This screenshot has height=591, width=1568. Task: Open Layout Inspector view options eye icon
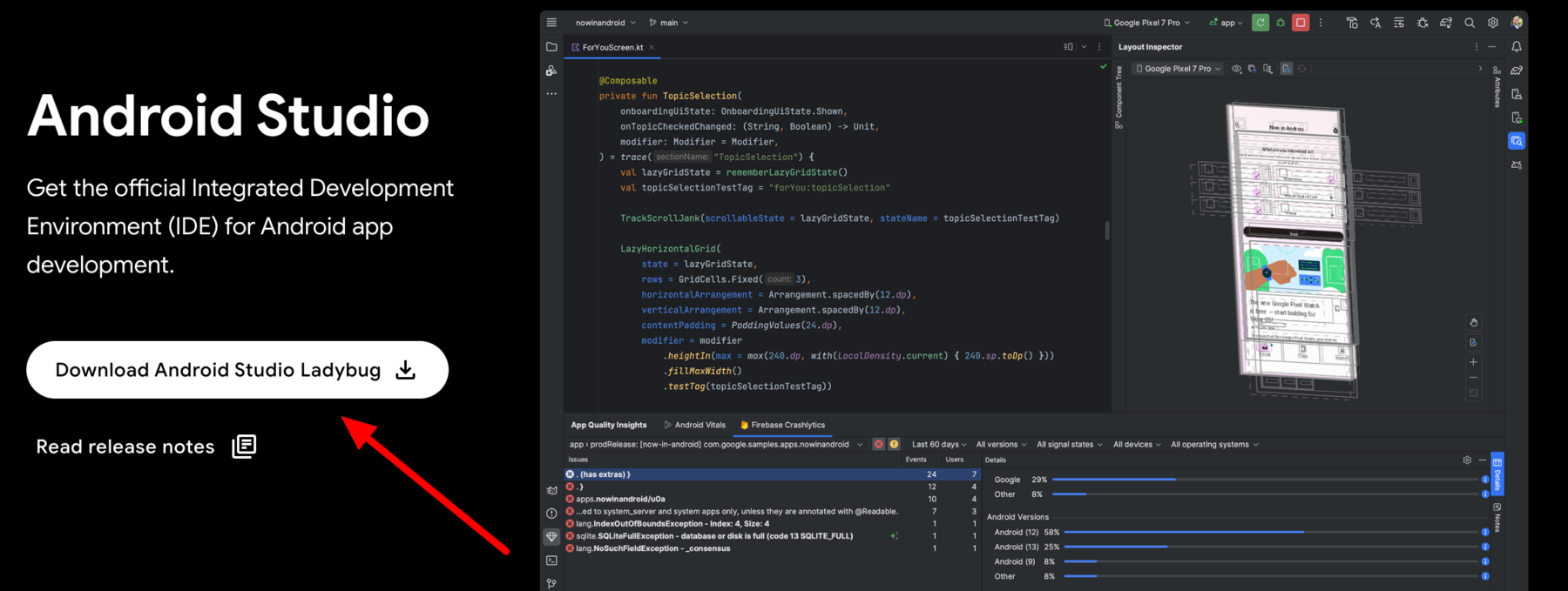tap(1236, 69)
